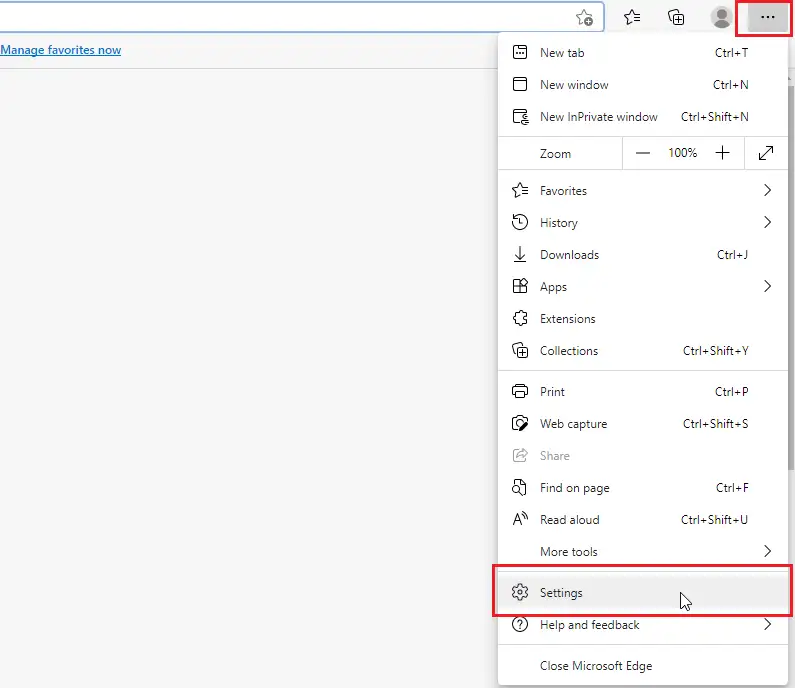The height and width of the screenshot is (688, 795).
Task: Click the Settings gear icon
Action: pyautogui.click(x=520, y=592)
